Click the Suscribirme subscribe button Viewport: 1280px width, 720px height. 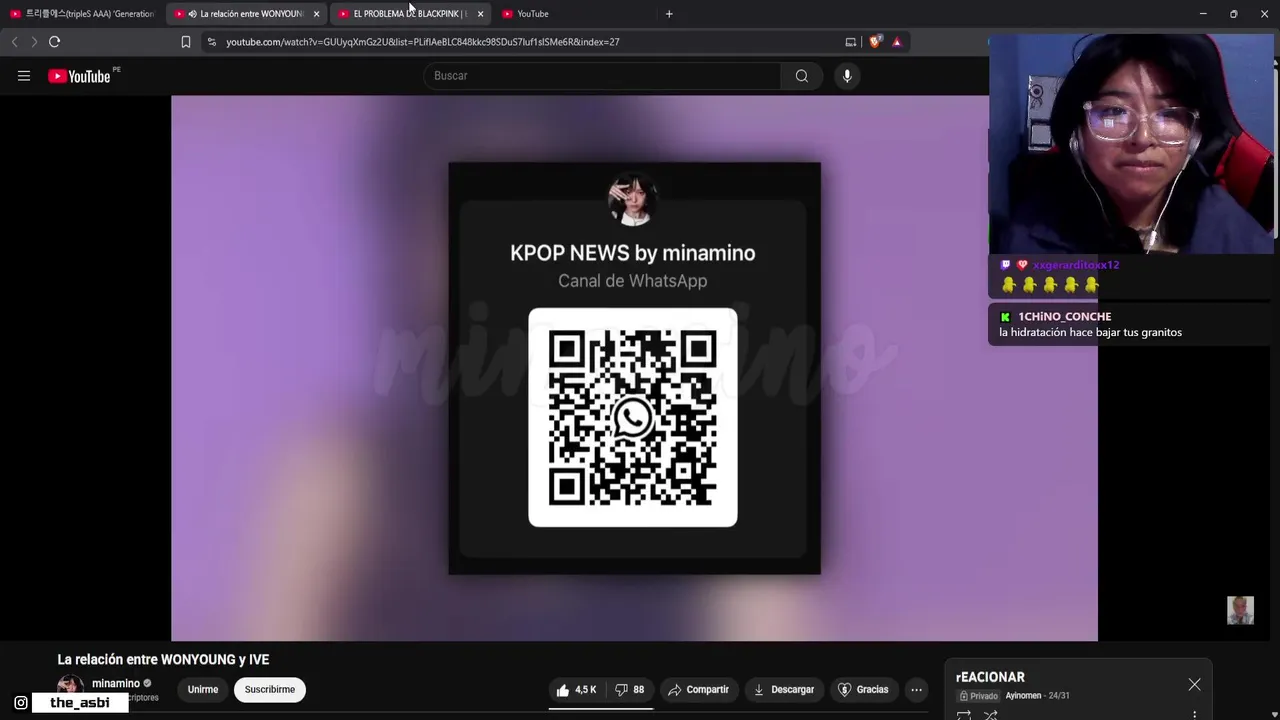pyautogui.click(x=270, y=690)
